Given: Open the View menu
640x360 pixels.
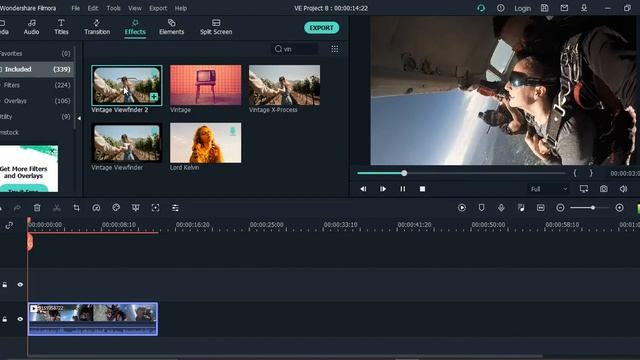Looking at the screenshot, I should [x=135, y=8].
